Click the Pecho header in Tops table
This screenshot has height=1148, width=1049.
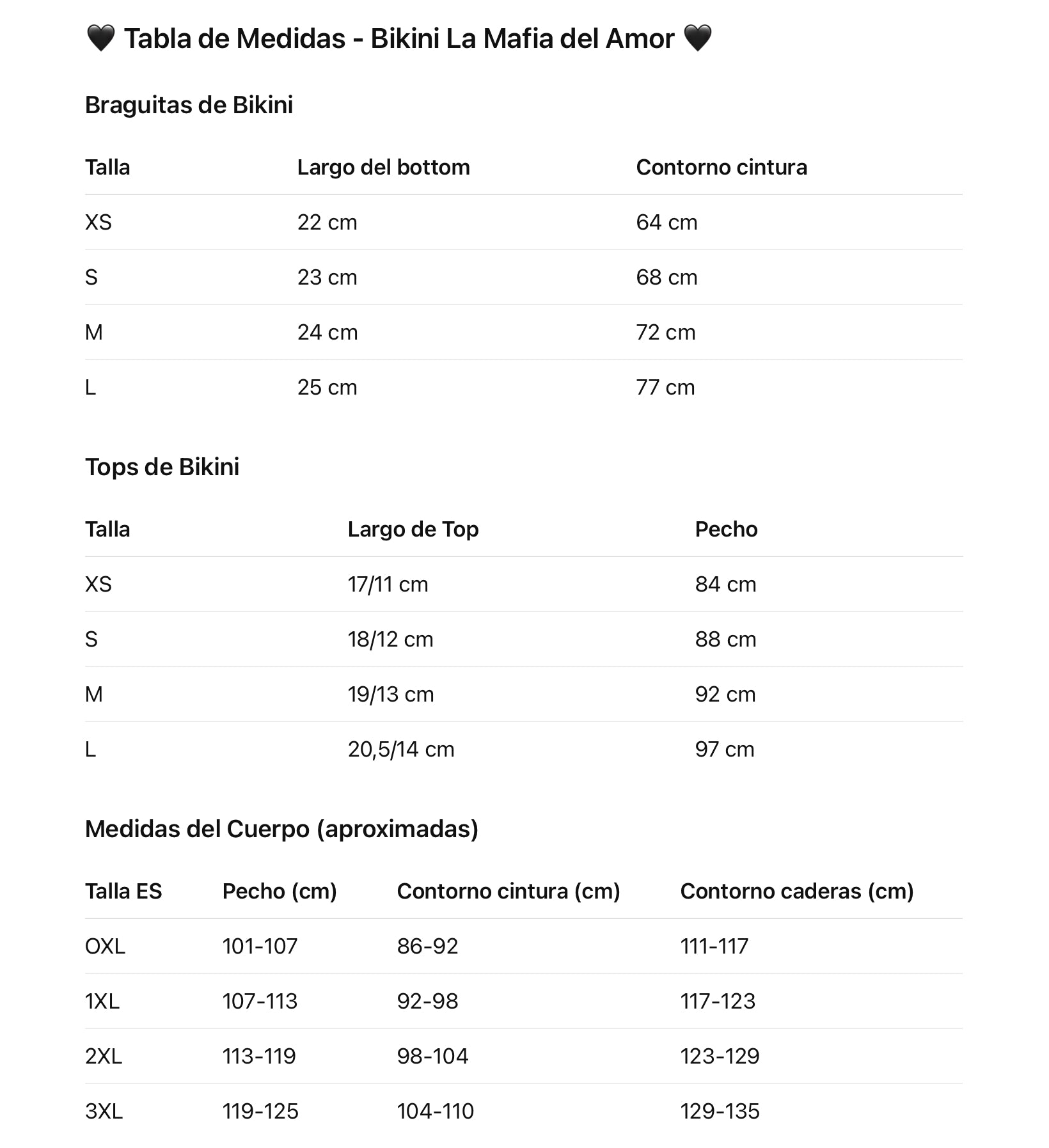pos(726,529)
